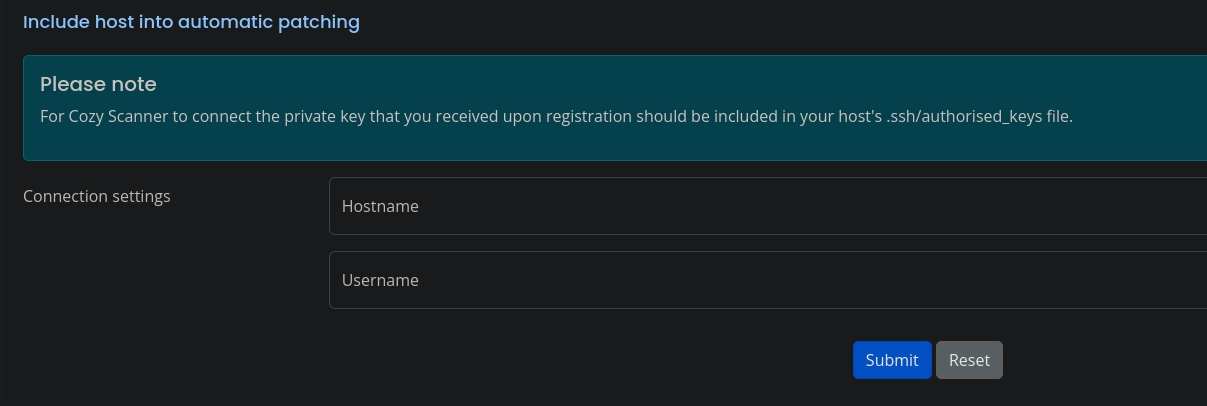The image size is (1207, 406).
Task: Submit the host for automatic patching
Action: pyautogui.click(x=892, y=360)
